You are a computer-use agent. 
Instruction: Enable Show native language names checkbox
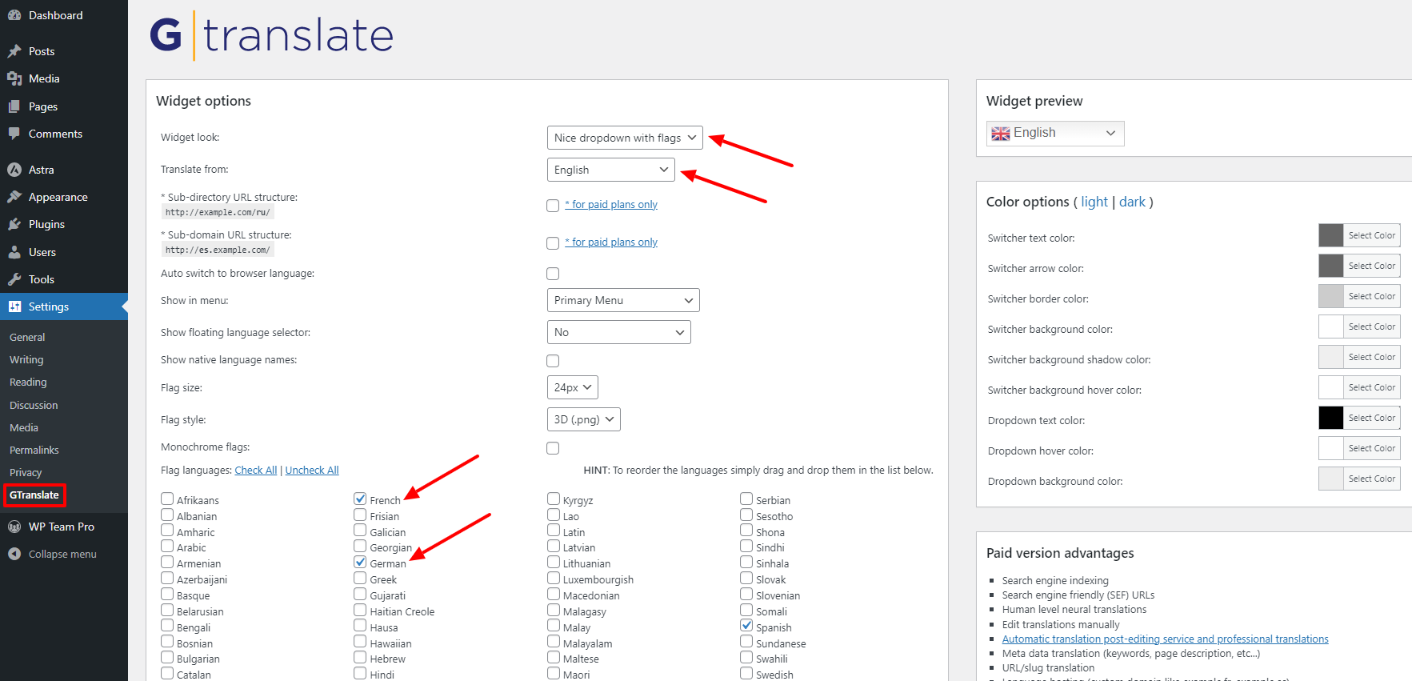[x=553, y=360]
